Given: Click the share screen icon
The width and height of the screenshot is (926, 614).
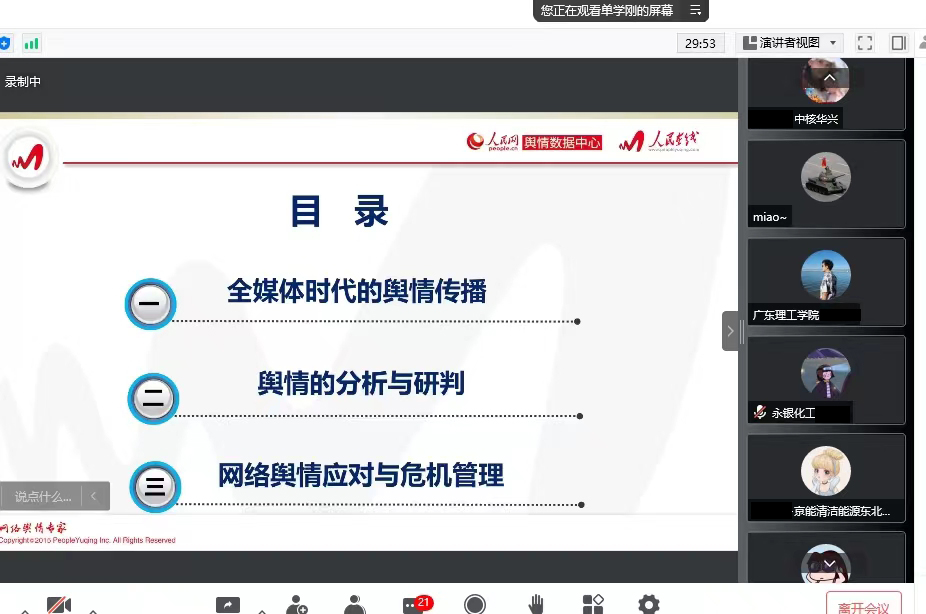Looking at the screenshot, I should pos(228,604).
